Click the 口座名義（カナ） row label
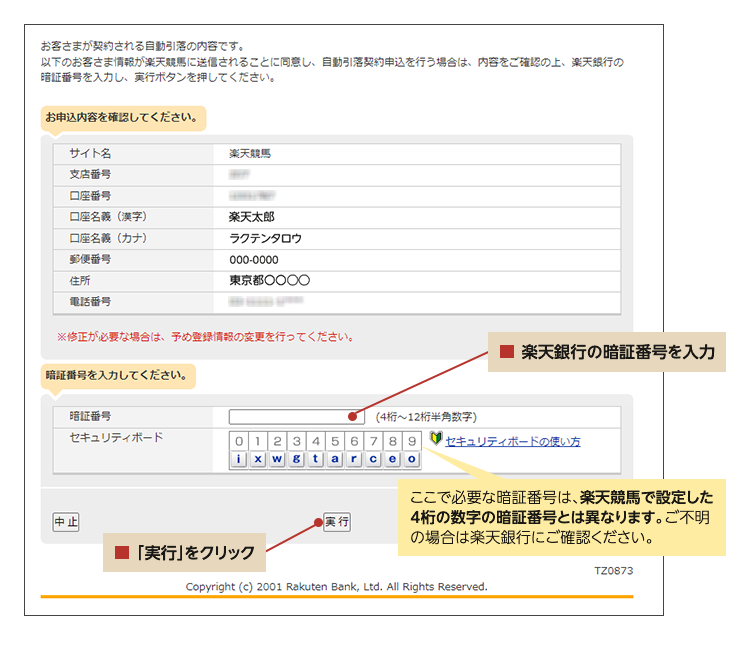 click(108, 238)
